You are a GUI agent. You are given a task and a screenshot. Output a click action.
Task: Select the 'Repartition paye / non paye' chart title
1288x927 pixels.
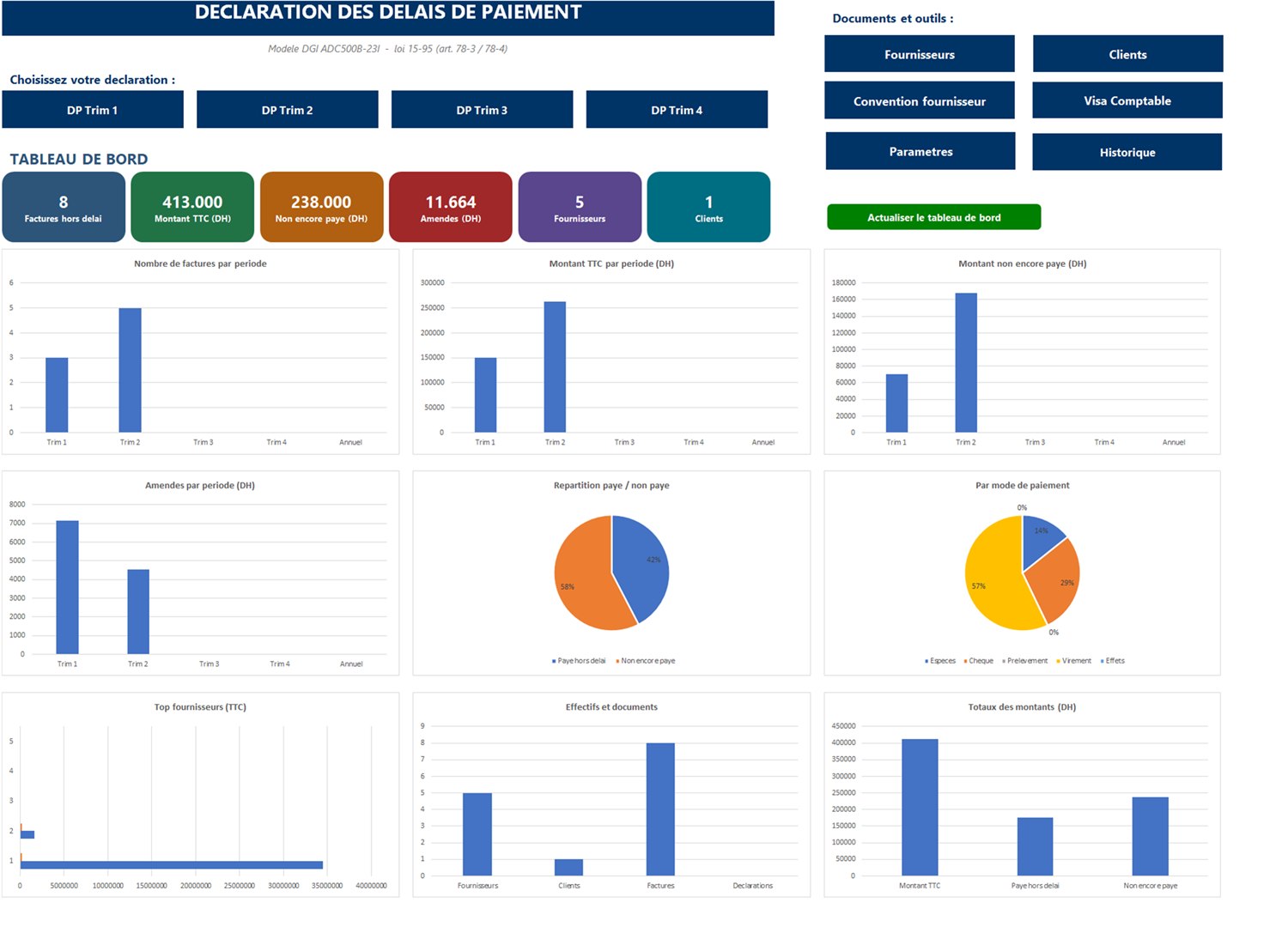pos(611,485)
